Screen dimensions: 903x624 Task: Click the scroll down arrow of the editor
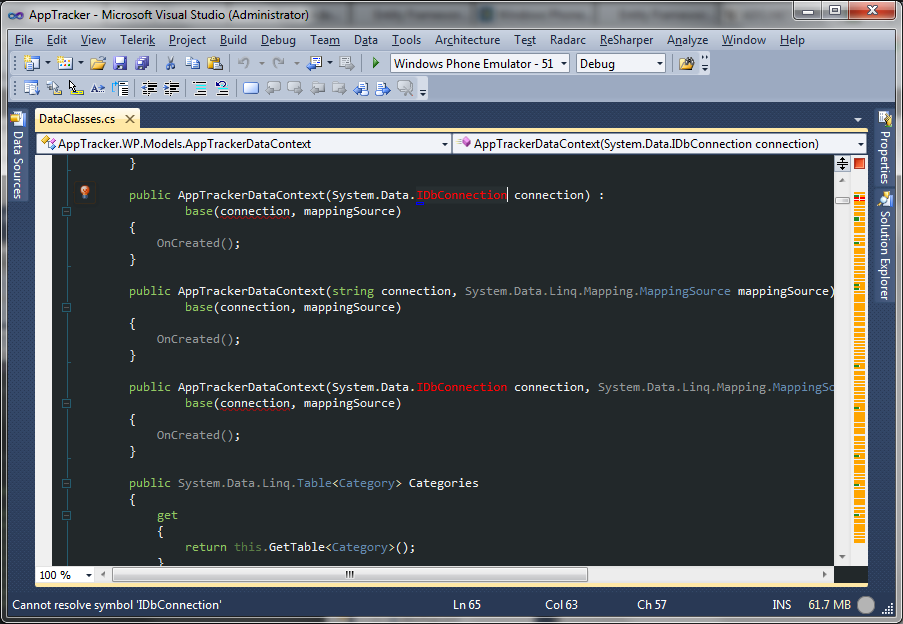point(842,557)
